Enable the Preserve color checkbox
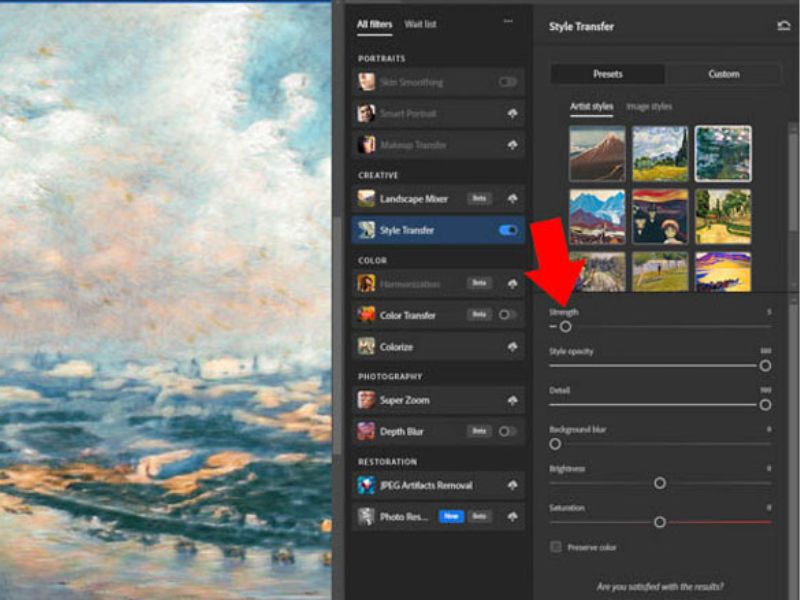Image resolution: width=800 pixels, height=600 pixels. click(556, 547)
